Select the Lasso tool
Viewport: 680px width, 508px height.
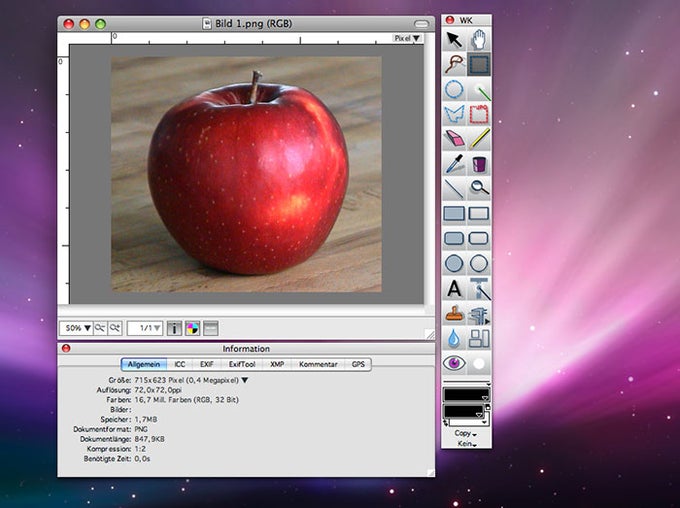(454, 65)
